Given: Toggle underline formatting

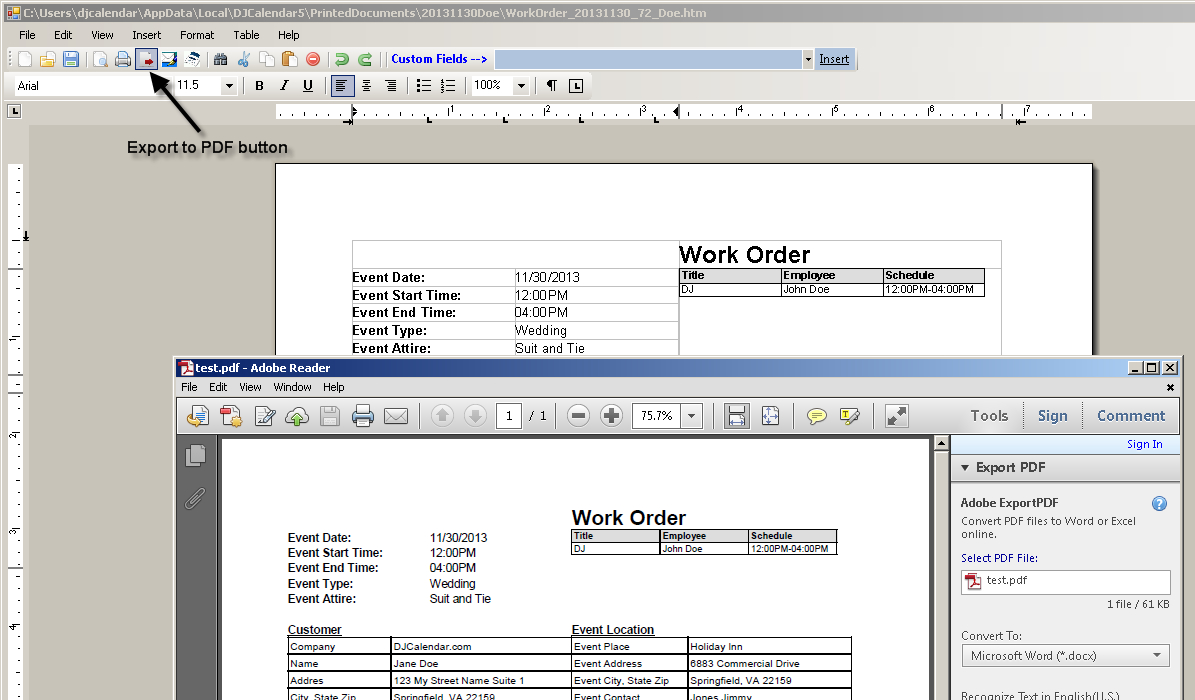Looking at the screenshot, I should click(308, 86).
